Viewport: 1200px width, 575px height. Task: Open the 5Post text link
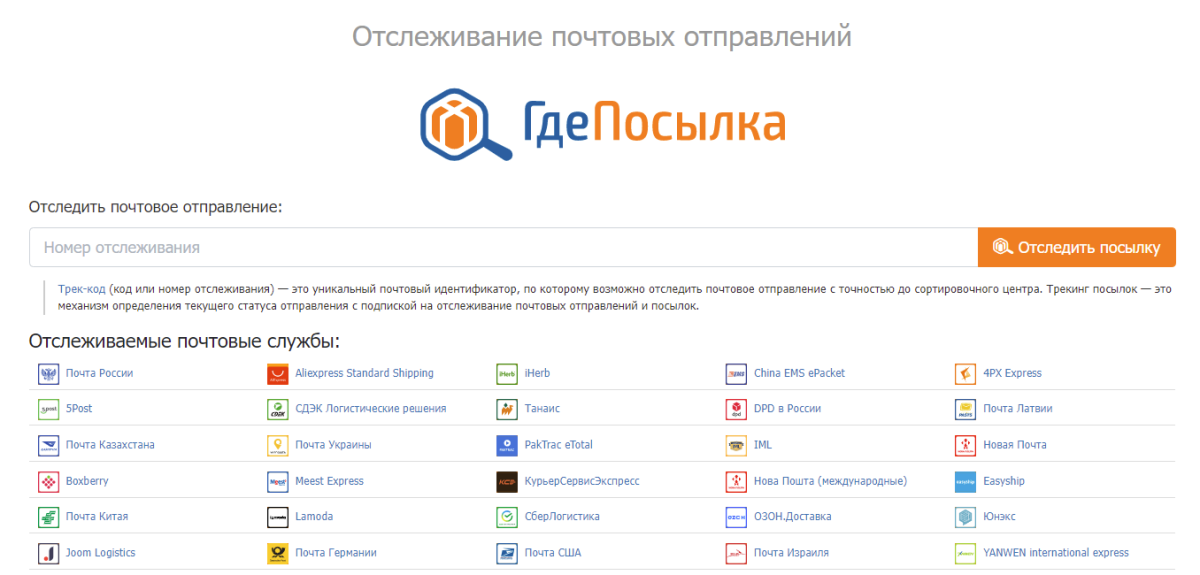coord(79,408)
